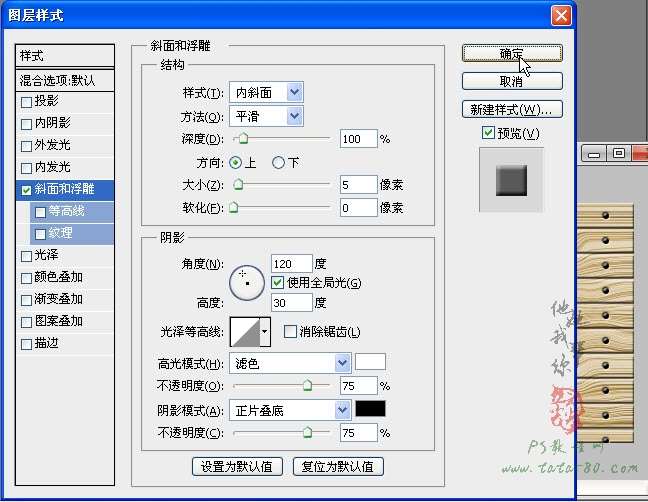This screenshot has height=502, width=648.
Task: Open the 高光模式(H) 滤色 dropdown
Action: 290,363
